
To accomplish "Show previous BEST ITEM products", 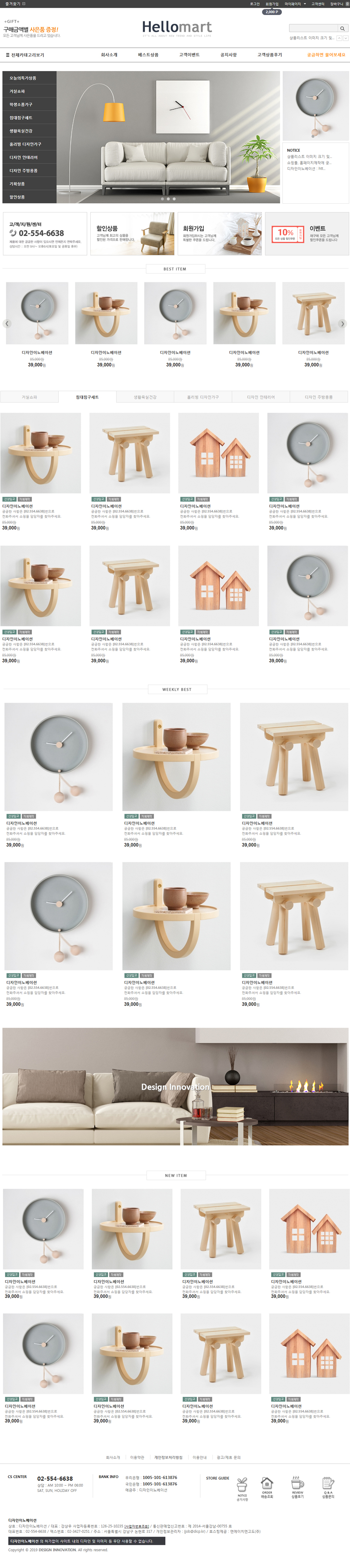I will [x=7, y=323].
